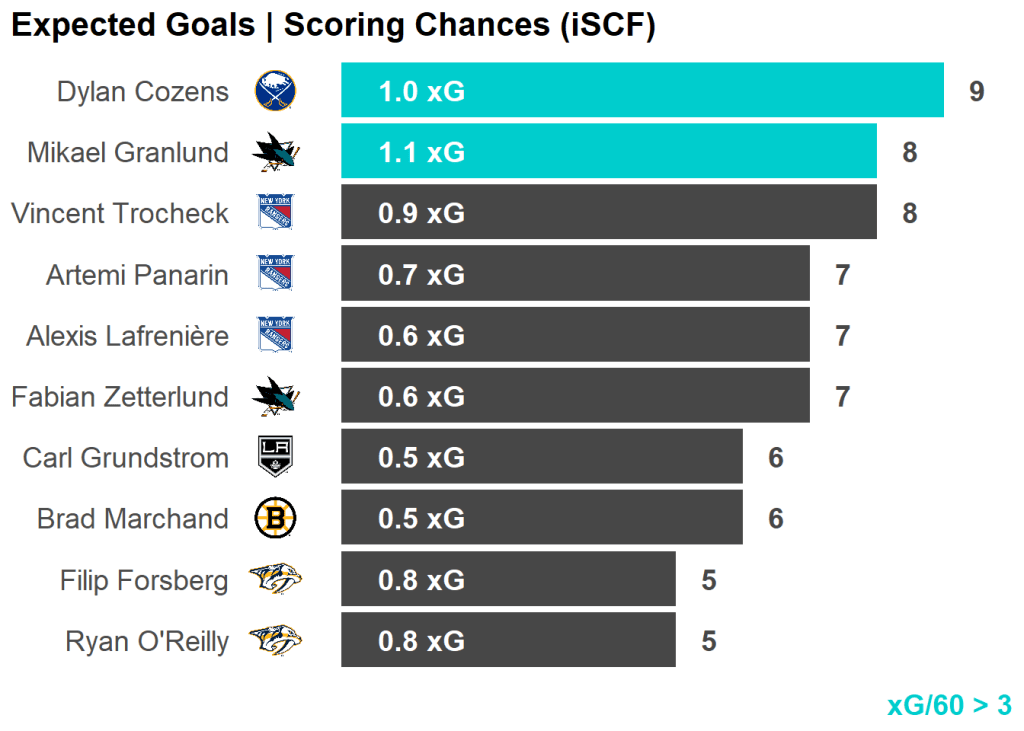Click the Rangers logo next to Artemi Panarin
Viewport: 1024px width, 731px height.
tap(275, 274)
